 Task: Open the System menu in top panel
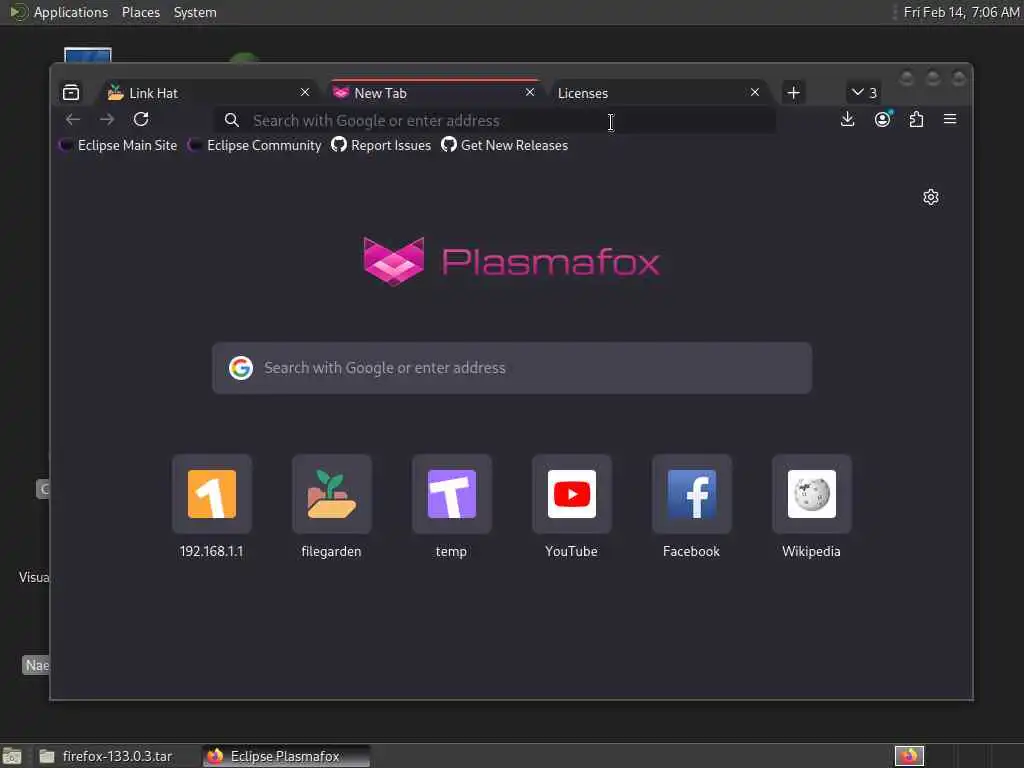[x=195, y=12]
